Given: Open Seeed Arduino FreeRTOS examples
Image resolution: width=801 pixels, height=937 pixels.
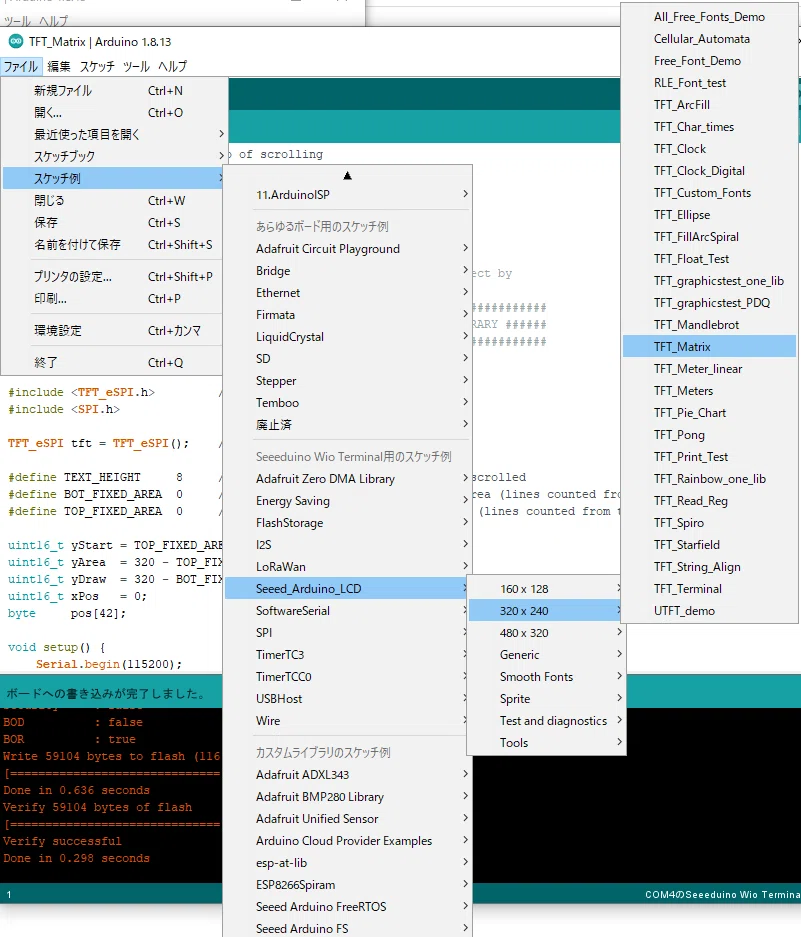Looking at the screenshot, I should (348, 907).
